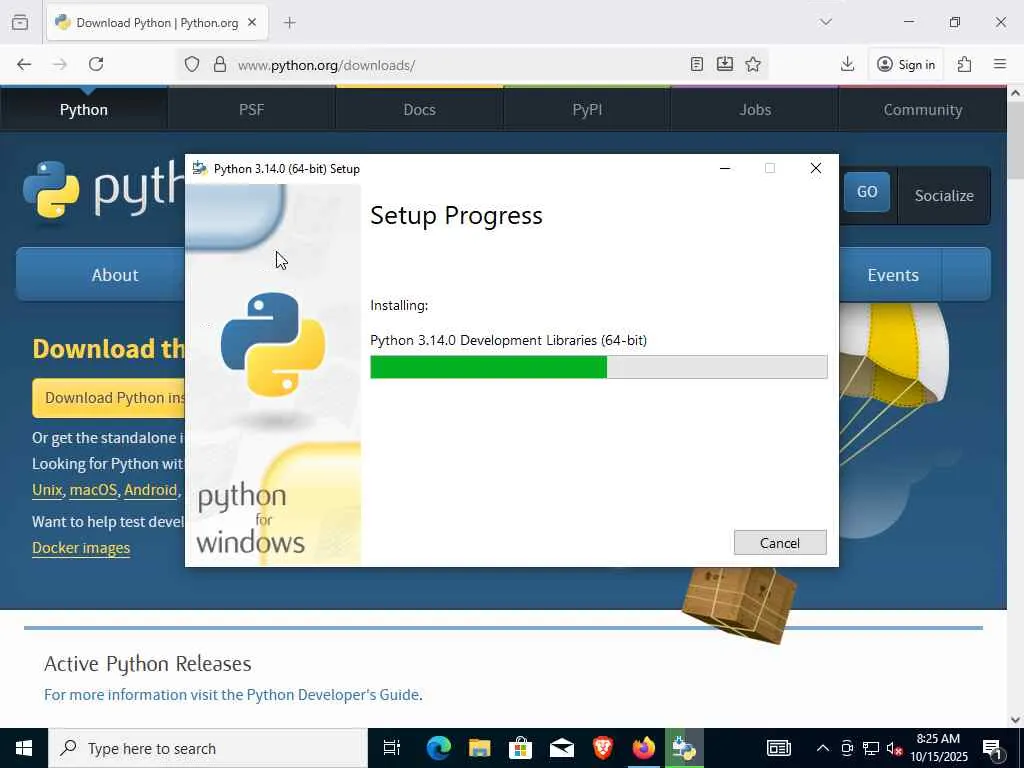The height and width of the screenshot is (768, 1024).
Task: Open the Firefox View icon left of the tabs
Action: tap(20, 22)
